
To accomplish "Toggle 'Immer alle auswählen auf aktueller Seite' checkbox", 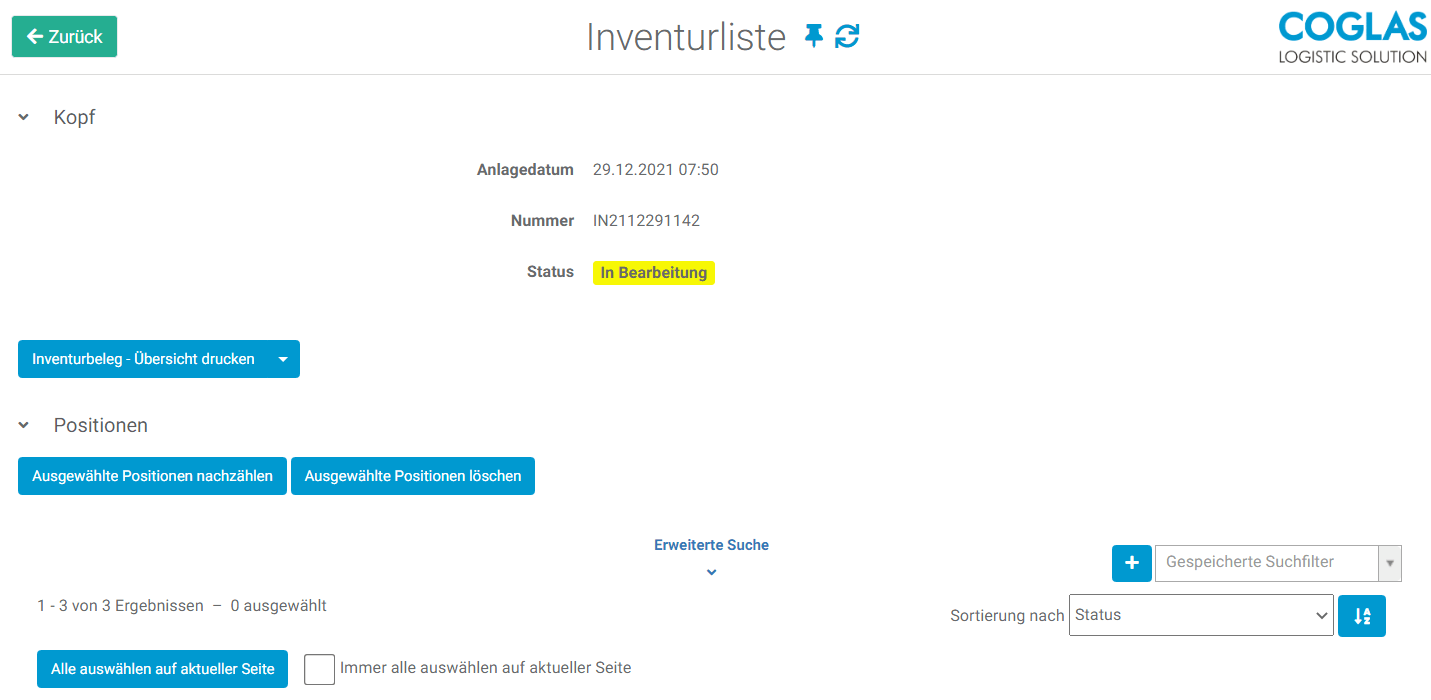I will (x=319, y=669).
